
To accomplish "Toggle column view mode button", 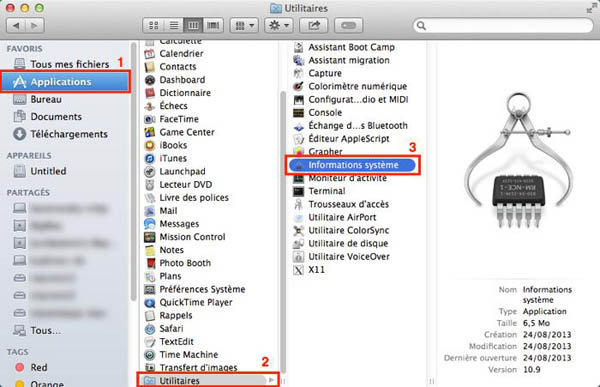I will tap(193, 26).
